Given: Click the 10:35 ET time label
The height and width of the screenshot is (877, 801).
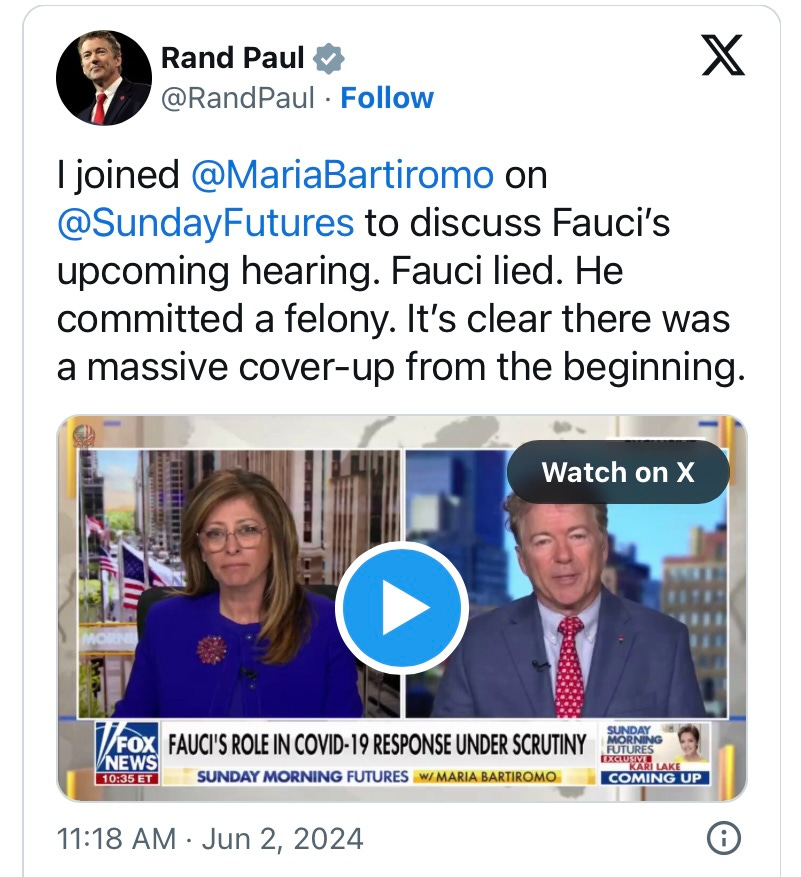Looking at the screenshot, I should tap(128, 779).
